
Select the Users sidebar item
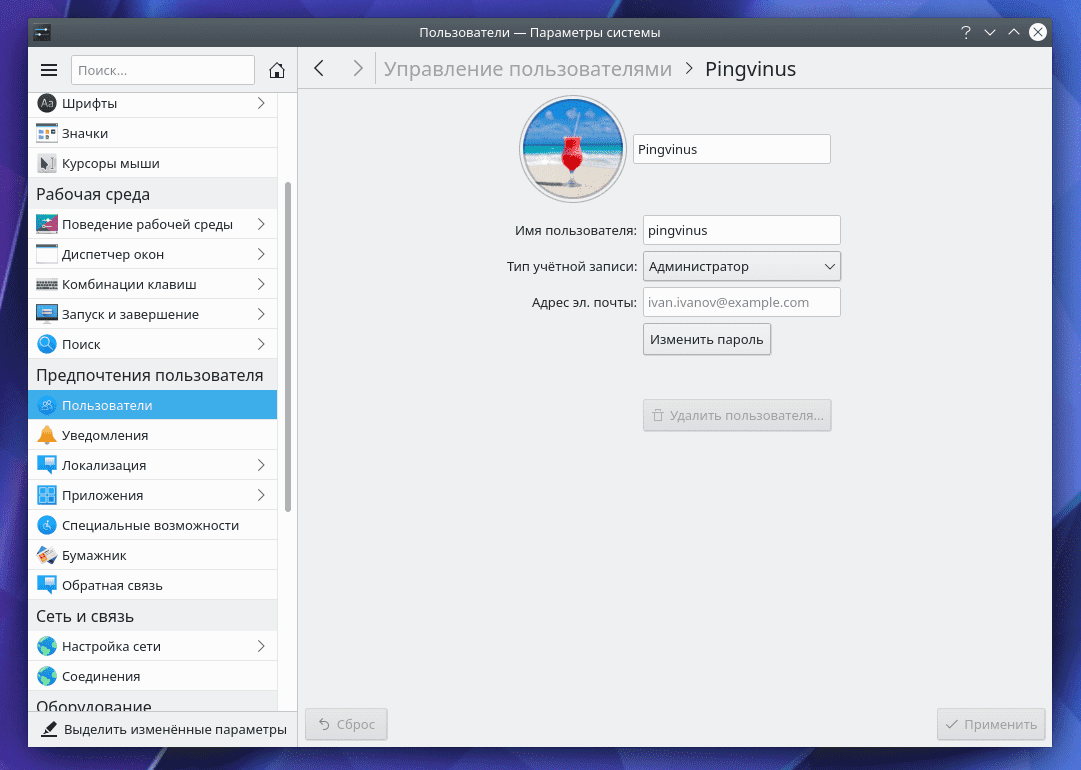(x=153, y=405)
